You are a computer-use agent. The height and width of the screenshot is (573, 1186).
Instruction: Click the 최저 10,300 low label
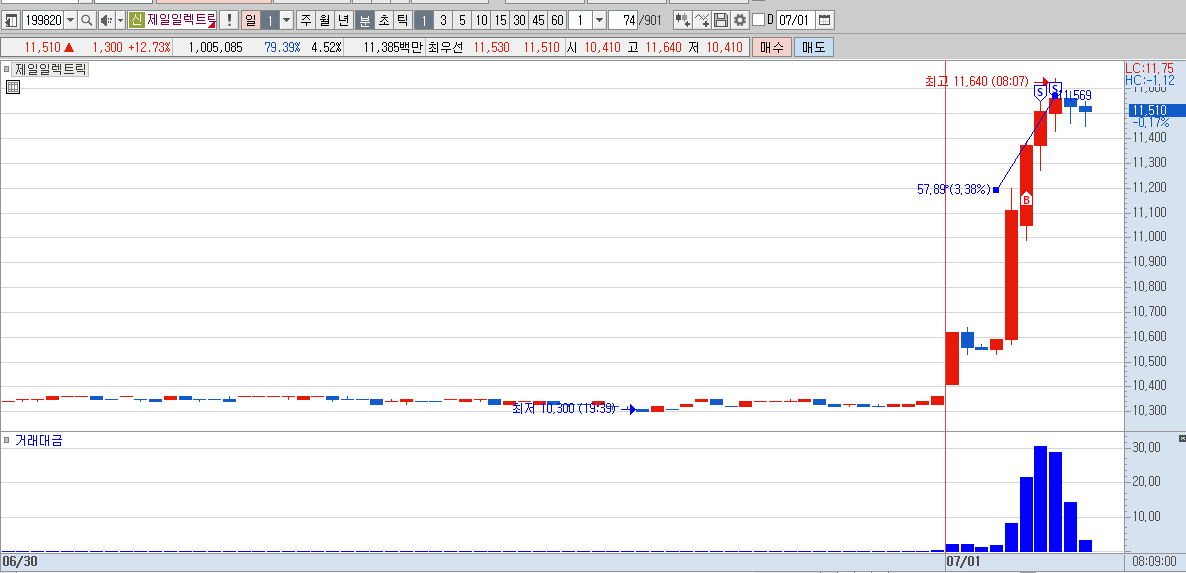[564, 408]
